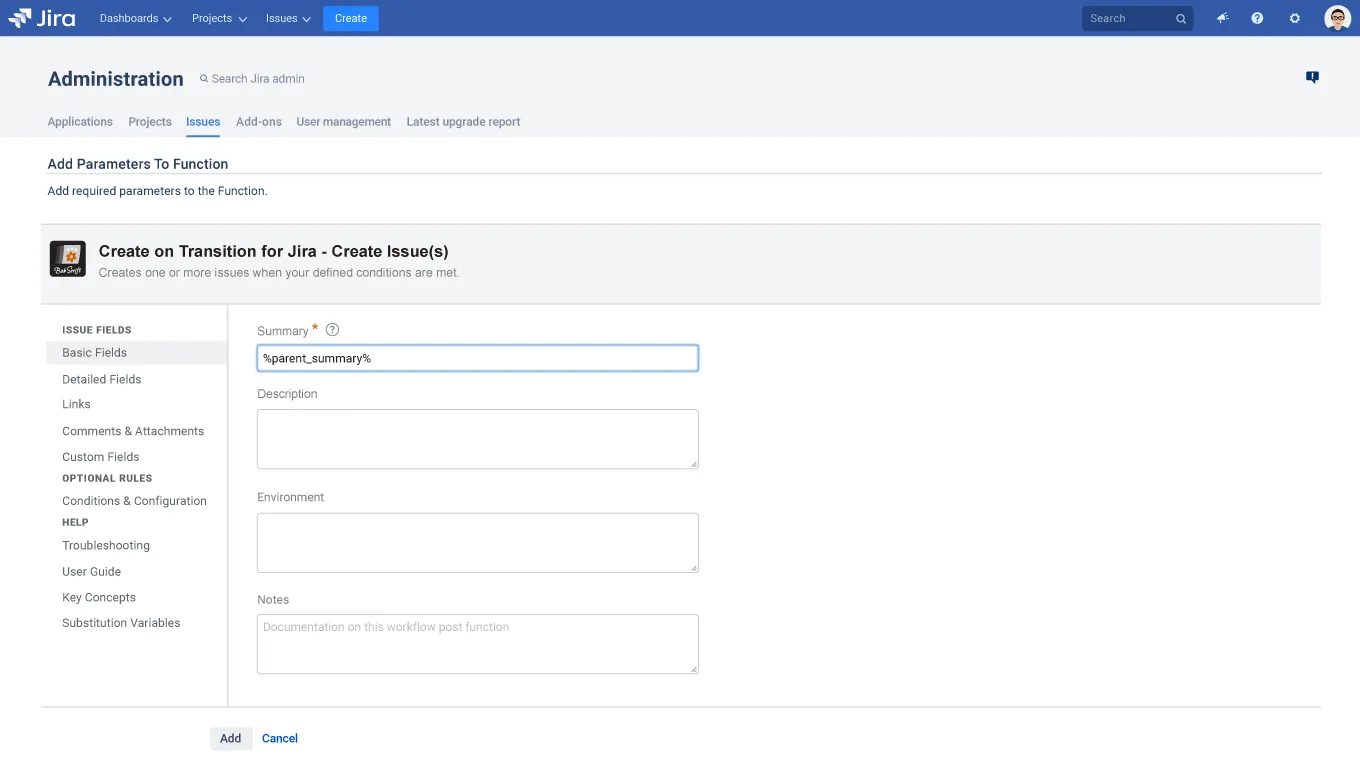This screenshot has width=1360, height=775.
Task: Click the Environment resize handle corner
Action: 693,567
